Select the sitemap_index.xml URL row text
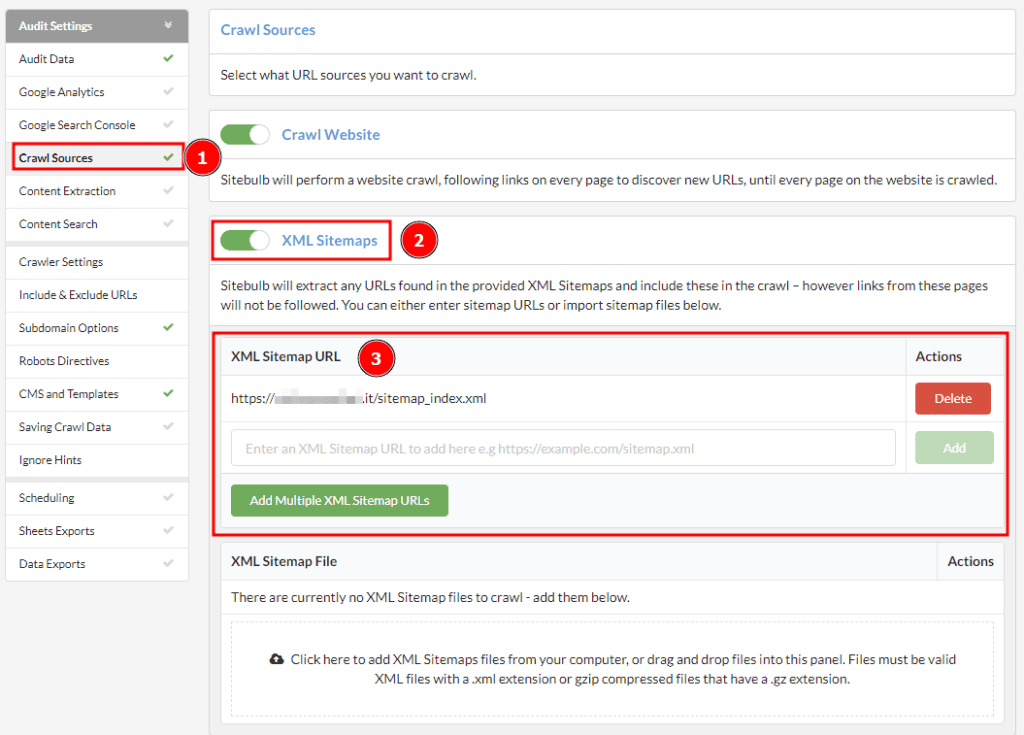1024x735 pixels. 359,399
